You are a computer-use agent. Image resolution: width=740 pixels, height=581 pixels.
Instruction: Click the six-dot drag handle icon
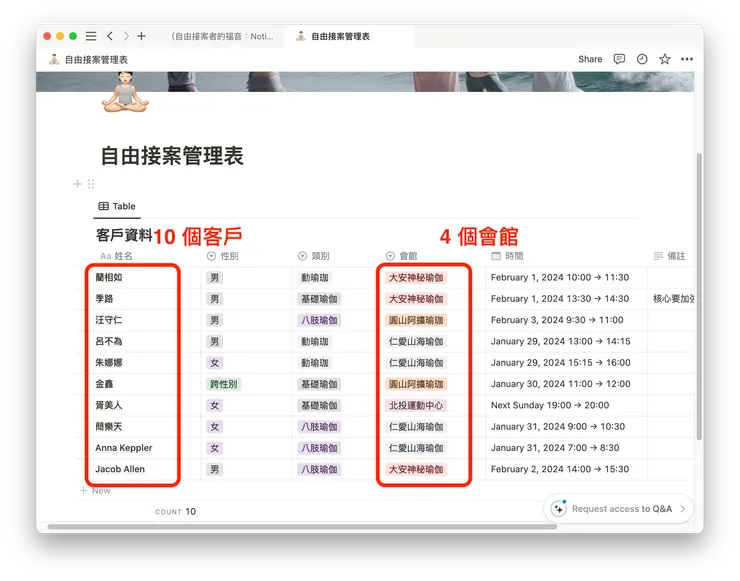91,184
